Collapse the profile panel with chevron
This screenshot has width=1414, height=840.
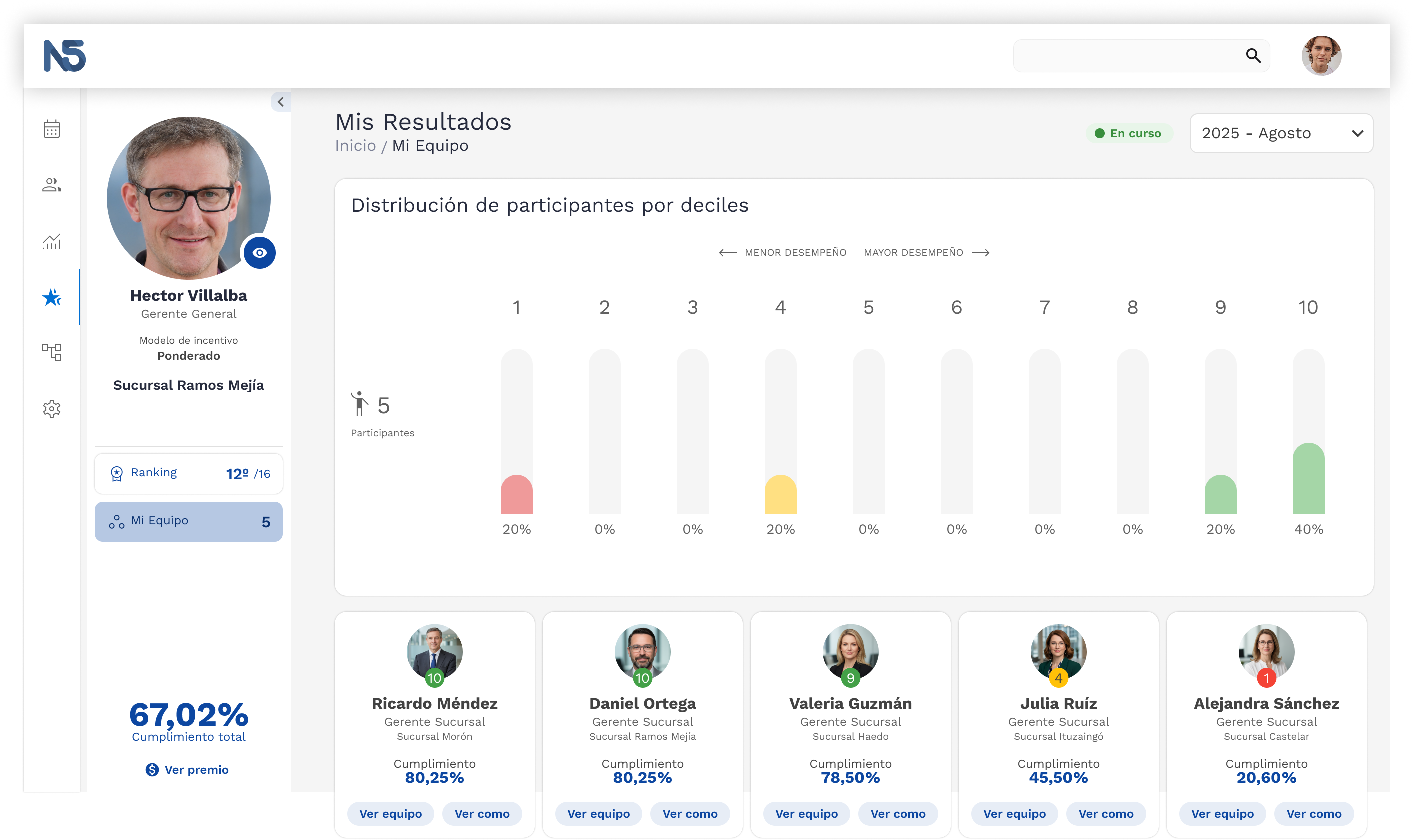click(x=281, y=102)
